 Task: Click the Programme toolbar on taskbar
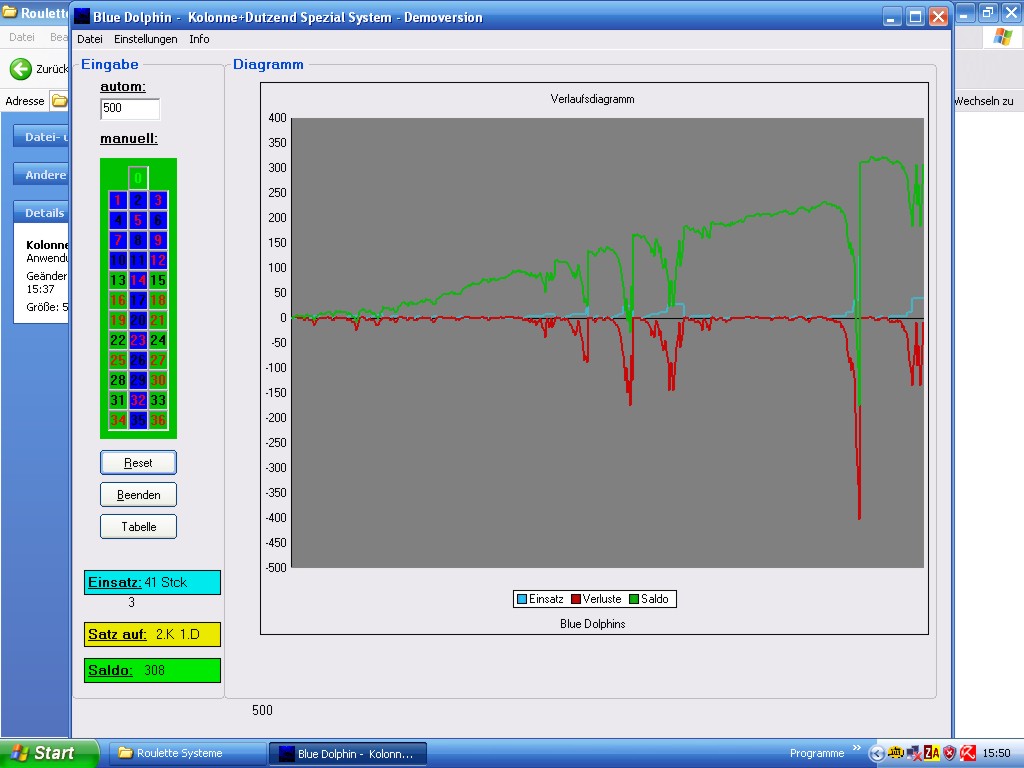[816, 754]
